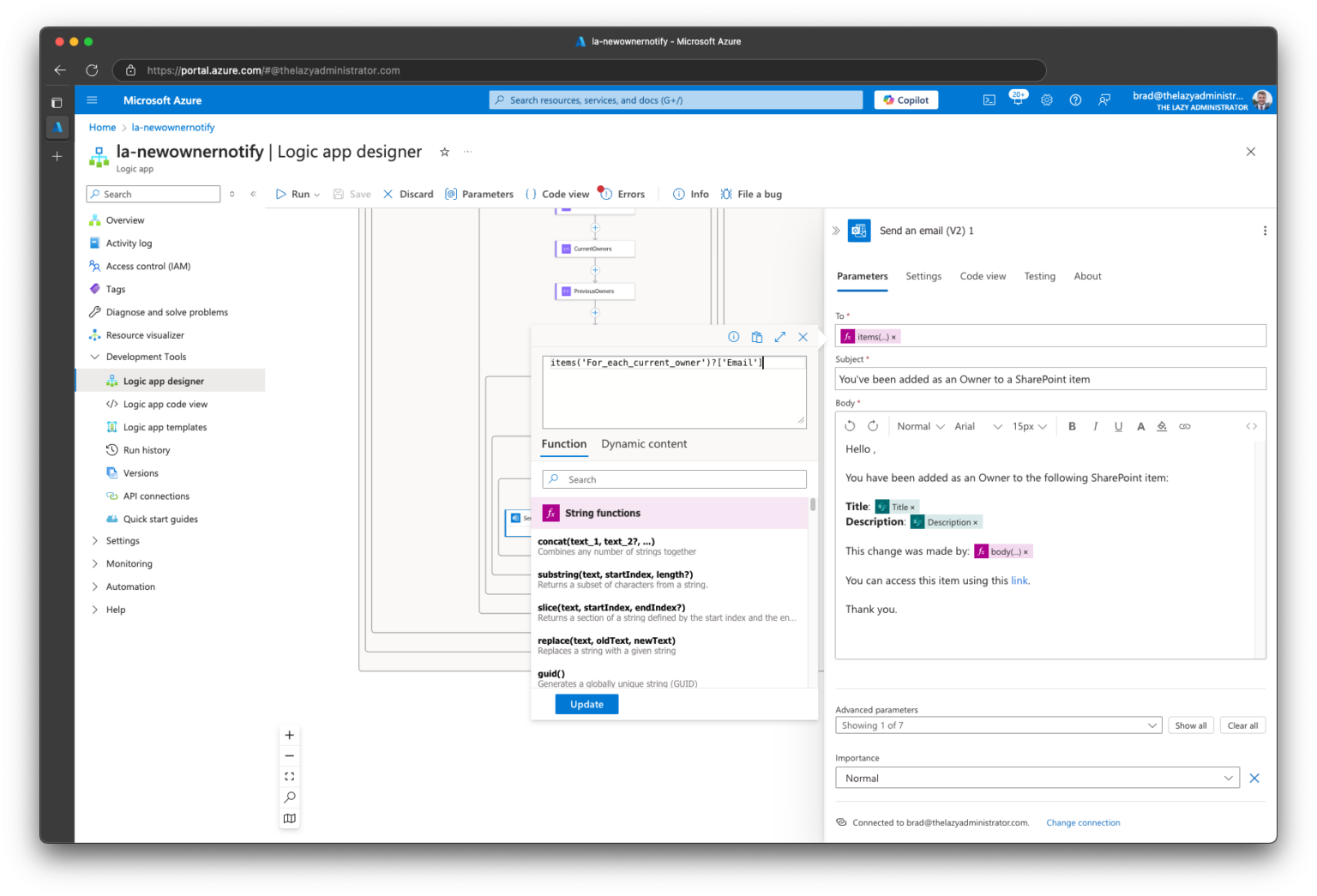Image resolution: width=1317 pixels, height=896 pixels.
Task: Redo in the body editor
Action: (x=873, y=426)
